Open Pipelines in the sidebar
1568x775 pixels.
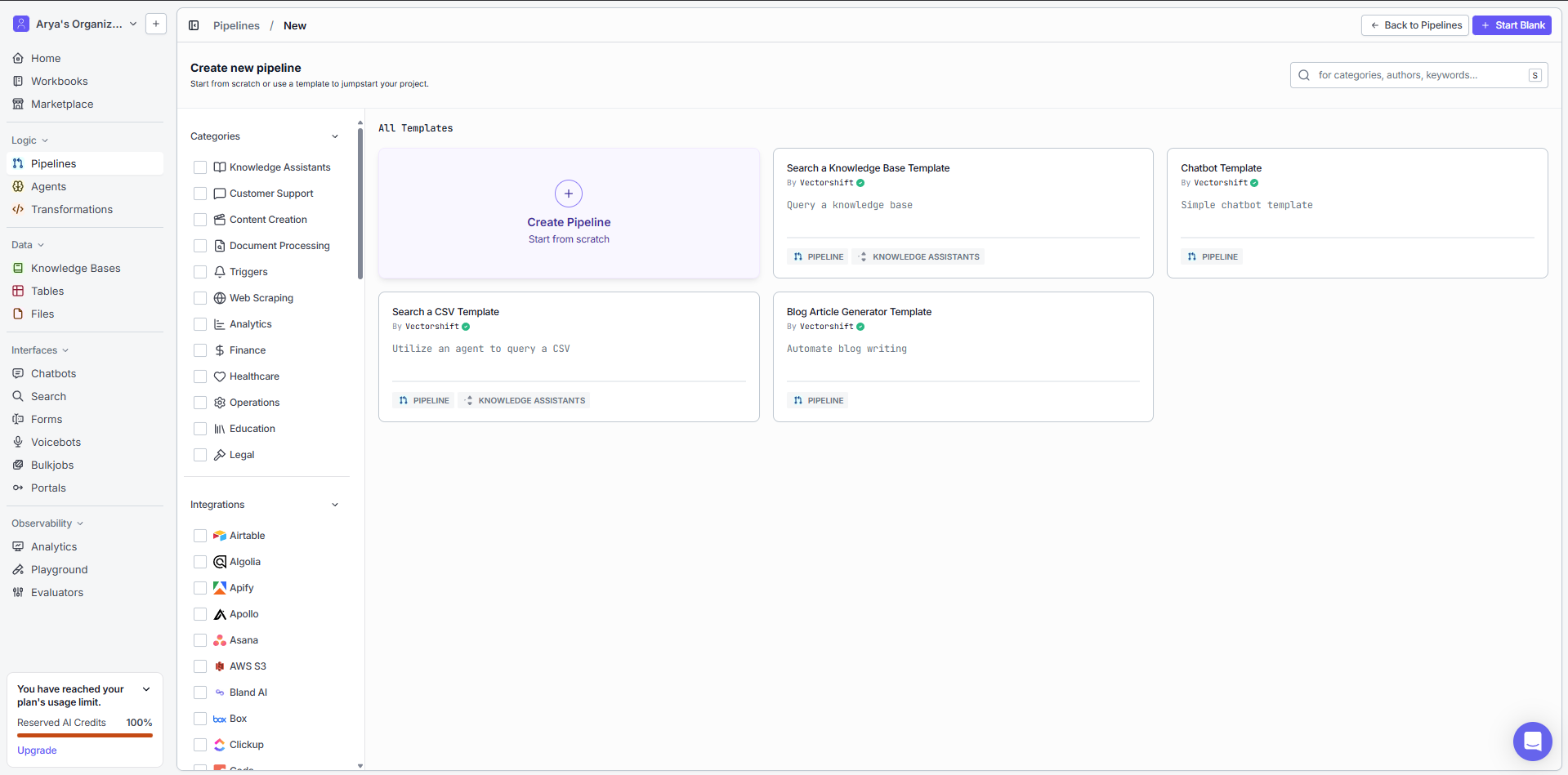click(85, 163)
